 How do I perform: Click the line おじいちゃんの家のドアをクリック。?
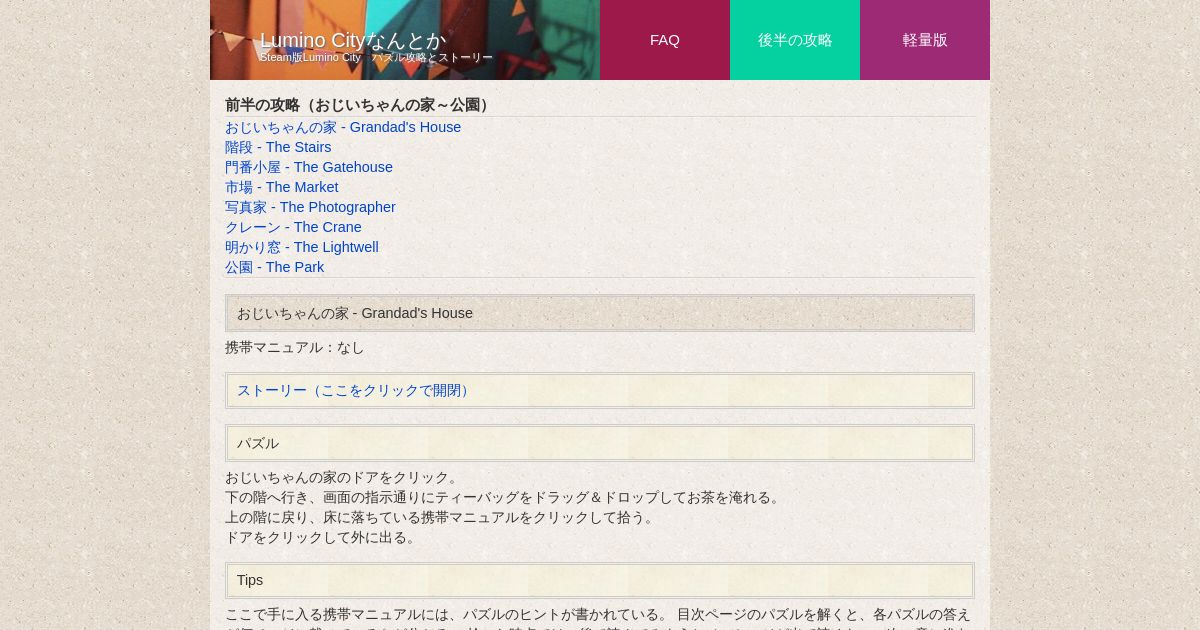[x=343, y=477]
